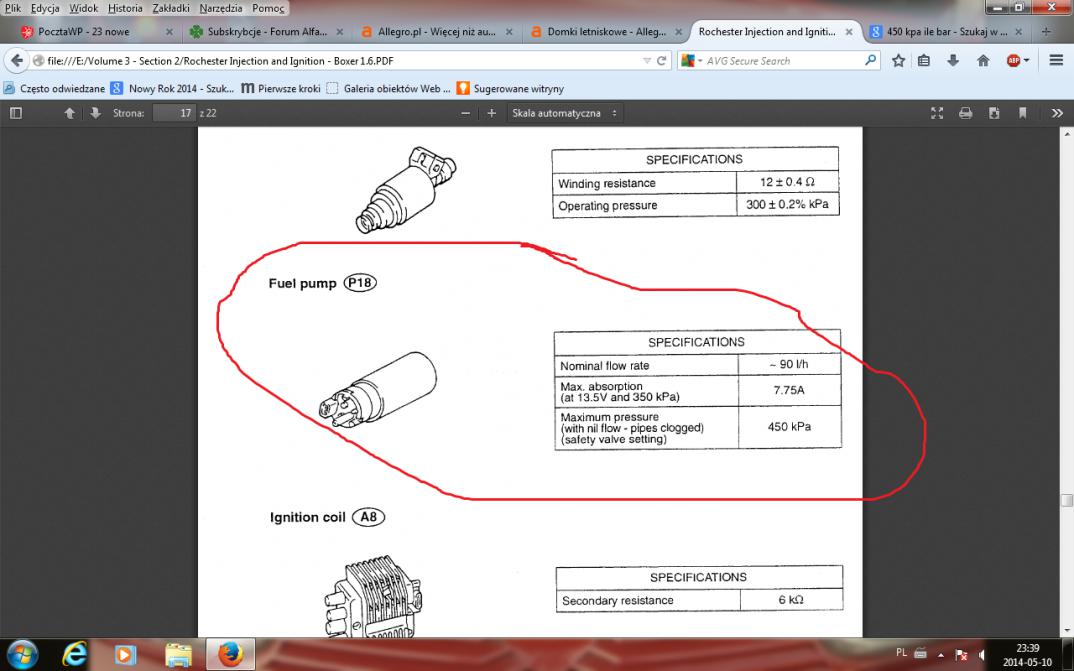Open the Adblock Plus menu
This screenshot has width=1074, height=671.
pos(1017,60)
